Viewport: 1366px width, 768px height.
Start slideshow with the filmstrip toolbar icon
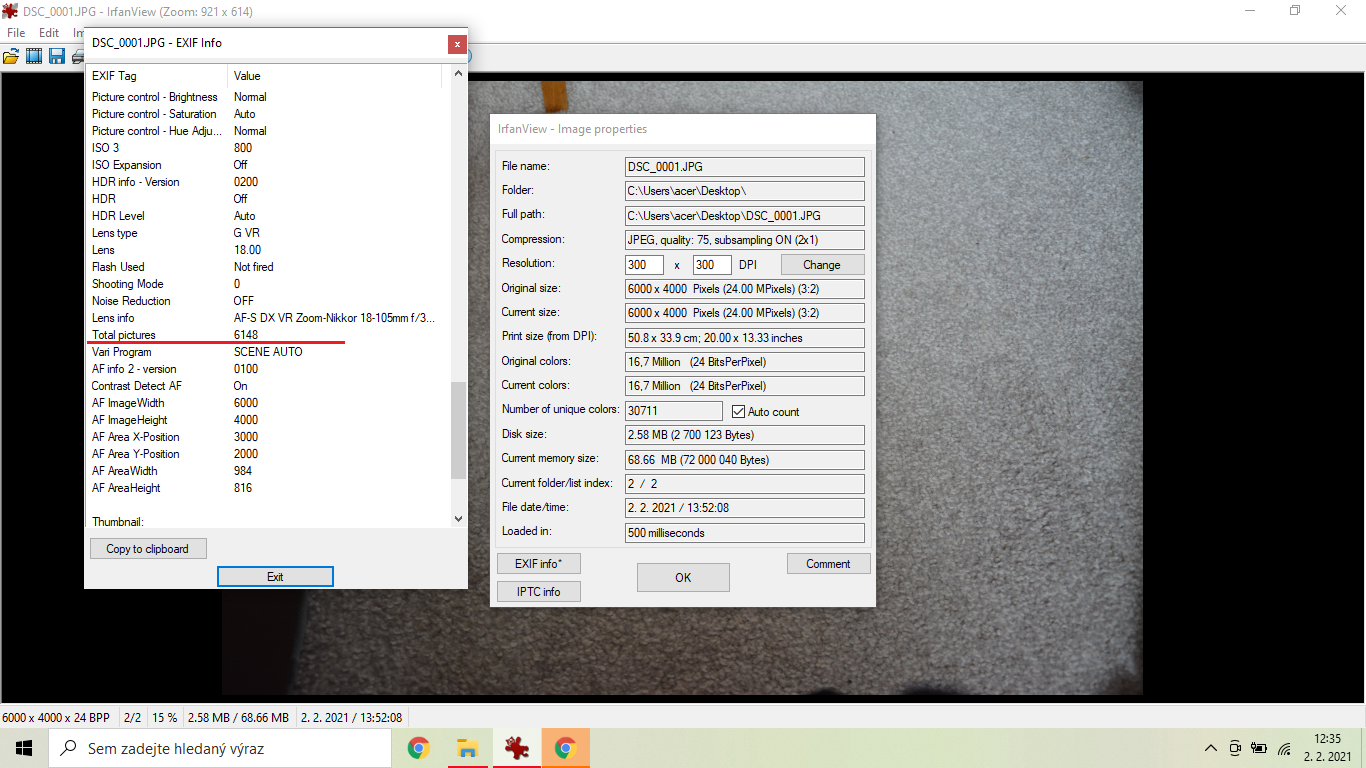[x=34, y=56]
